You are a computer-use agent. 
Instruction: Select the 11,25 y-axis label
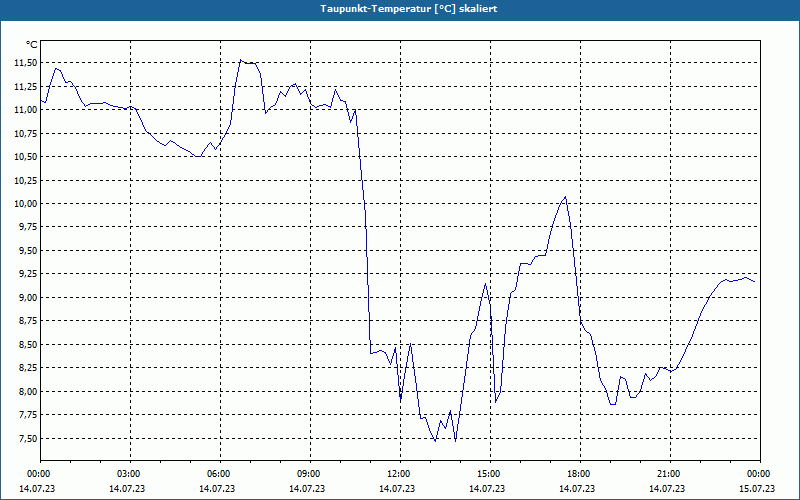26,86
